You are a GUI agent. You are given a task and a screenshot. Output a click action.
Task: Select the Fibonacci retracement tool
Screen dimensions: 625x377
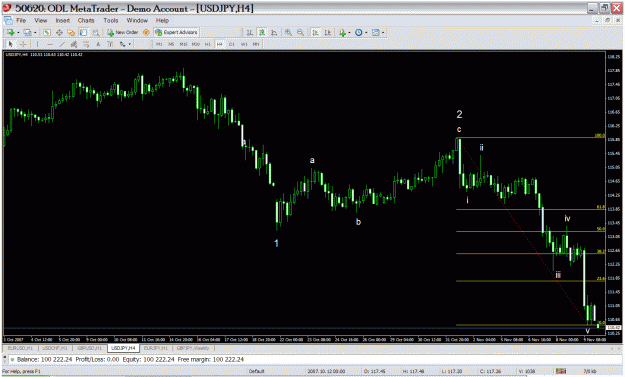86,44
